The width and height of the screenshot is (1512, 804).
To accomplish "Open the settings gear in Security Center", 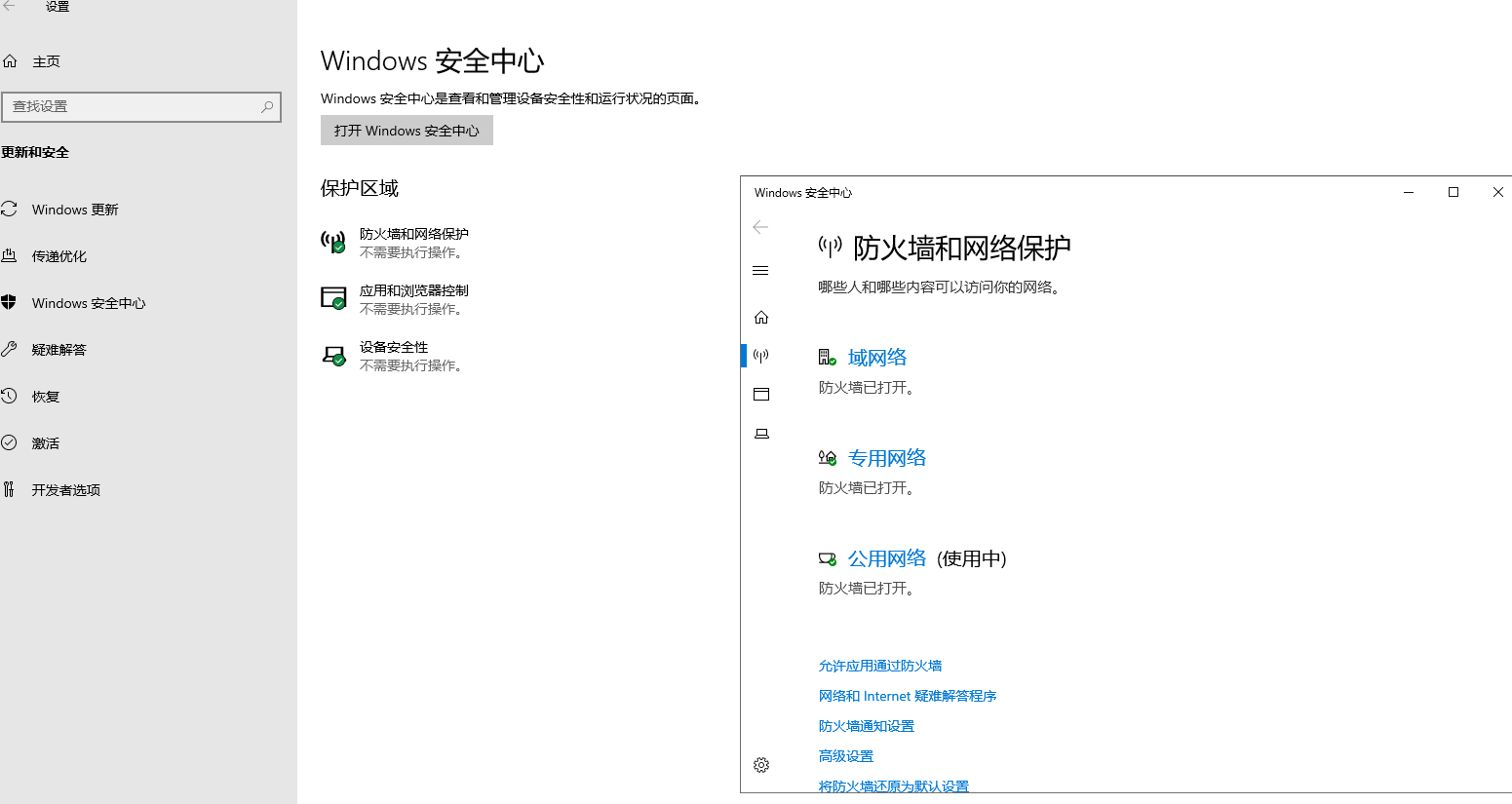I will pos(761,765).
